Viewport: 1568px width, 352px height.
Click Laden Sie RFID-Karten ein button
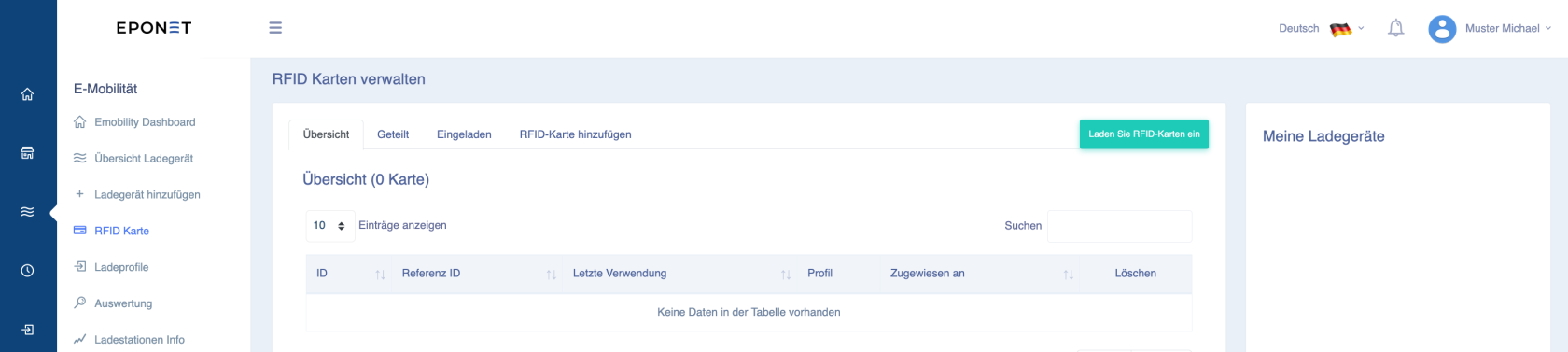[1143, 134]
